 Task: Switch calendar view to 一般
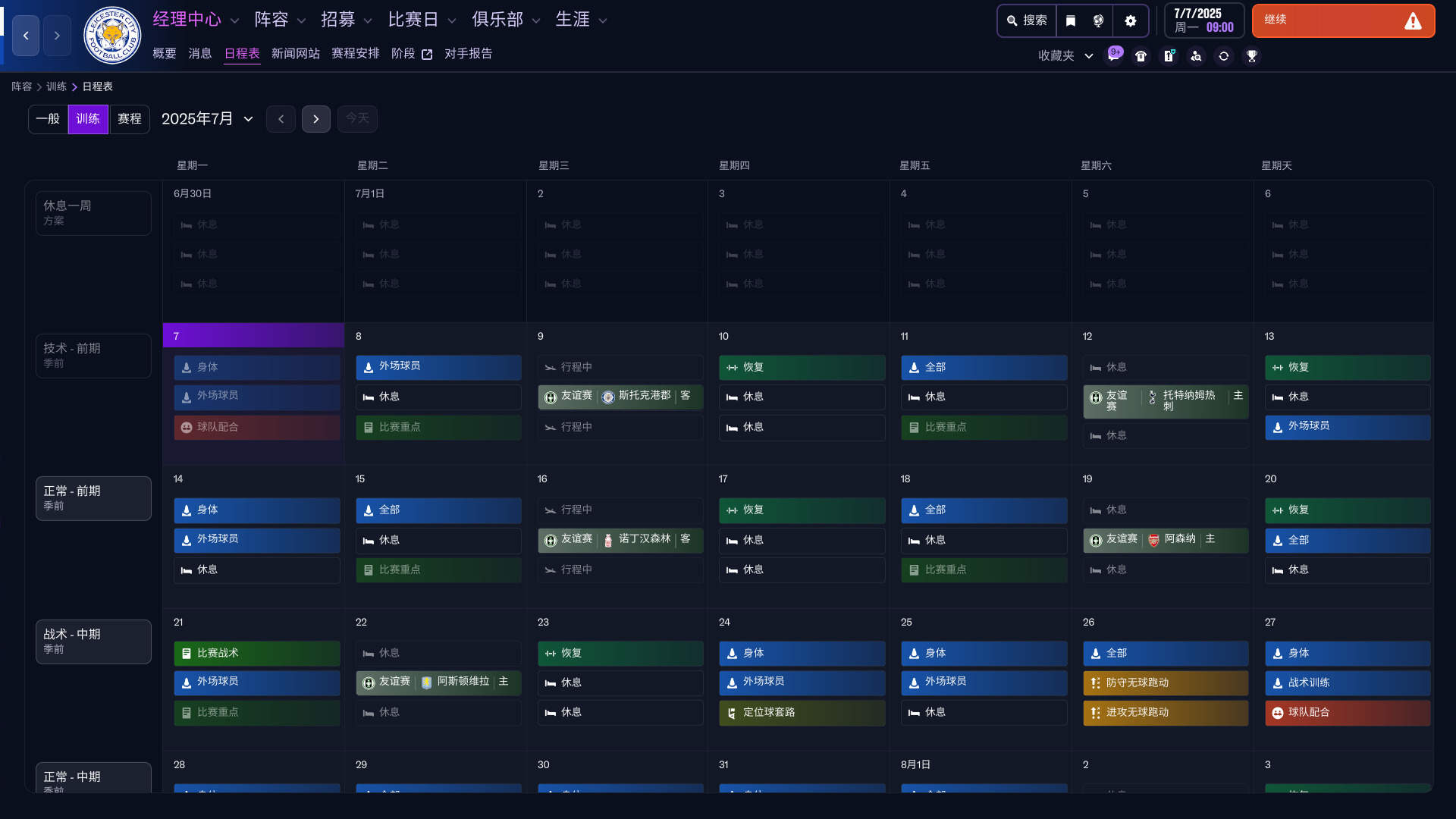point(48,119)
